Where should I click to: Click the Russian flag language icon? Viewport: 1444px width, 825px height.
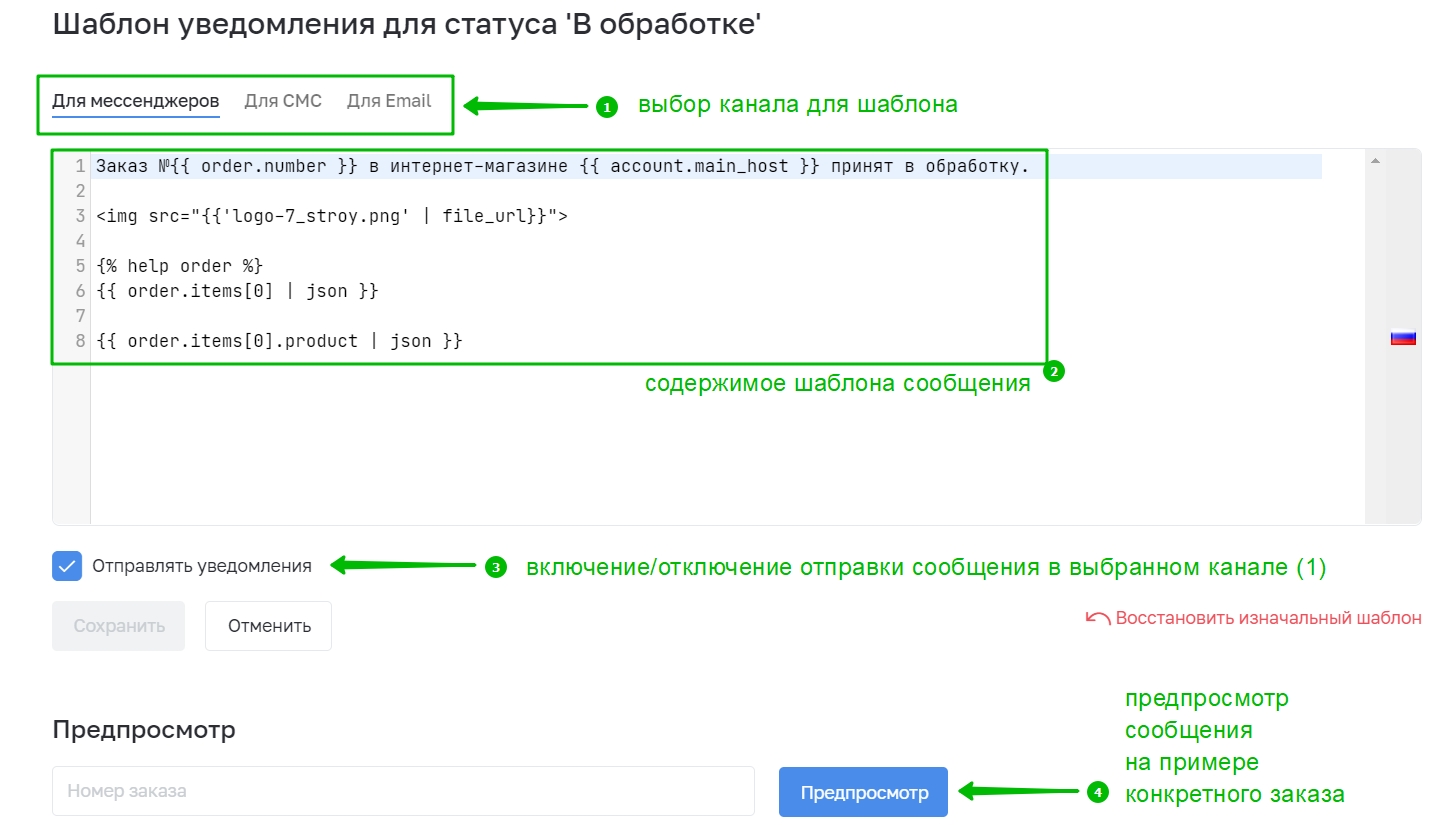[1403, 338]
